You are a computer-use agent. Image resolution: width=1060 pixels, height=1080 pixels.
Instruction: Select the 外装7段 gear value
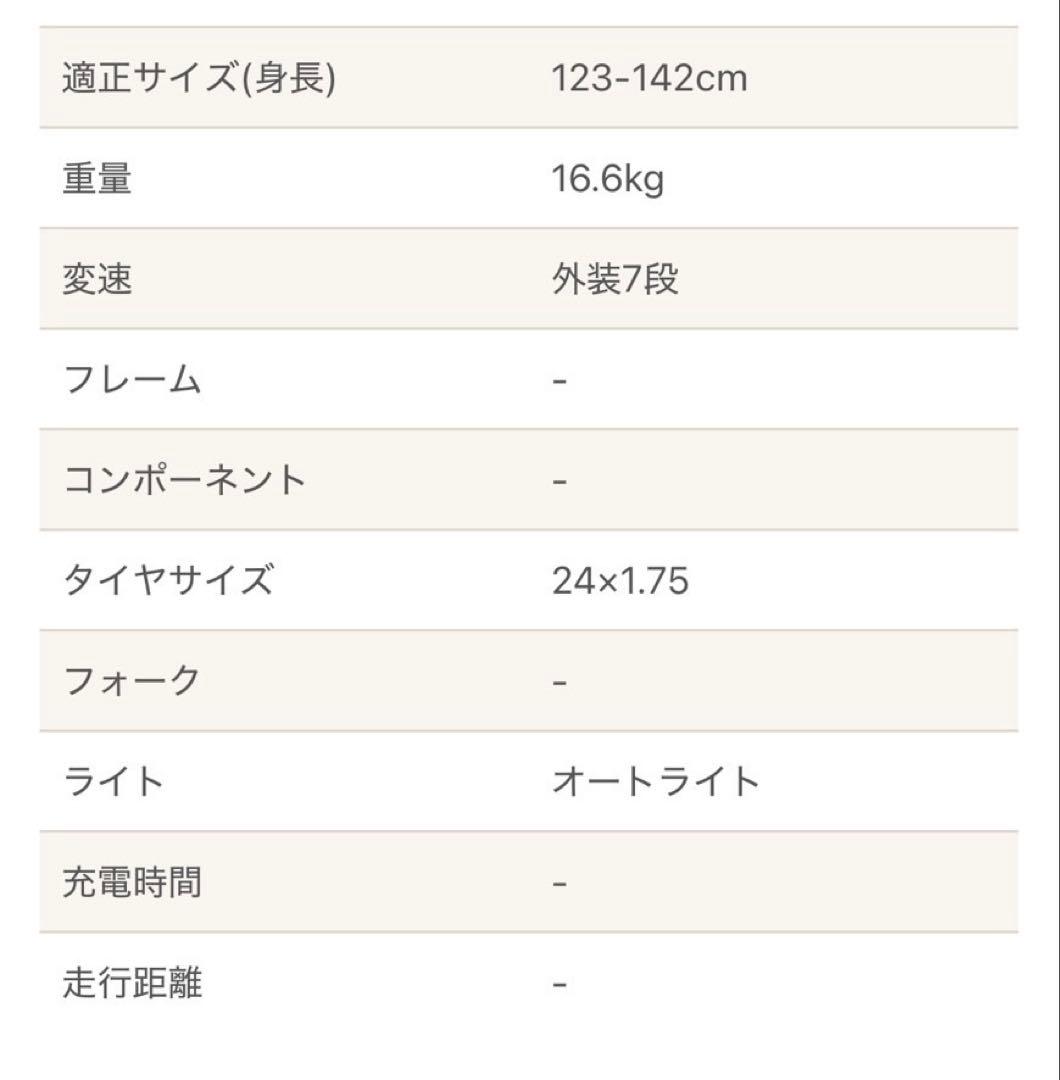pyautogui.click(x=615, y=280)
